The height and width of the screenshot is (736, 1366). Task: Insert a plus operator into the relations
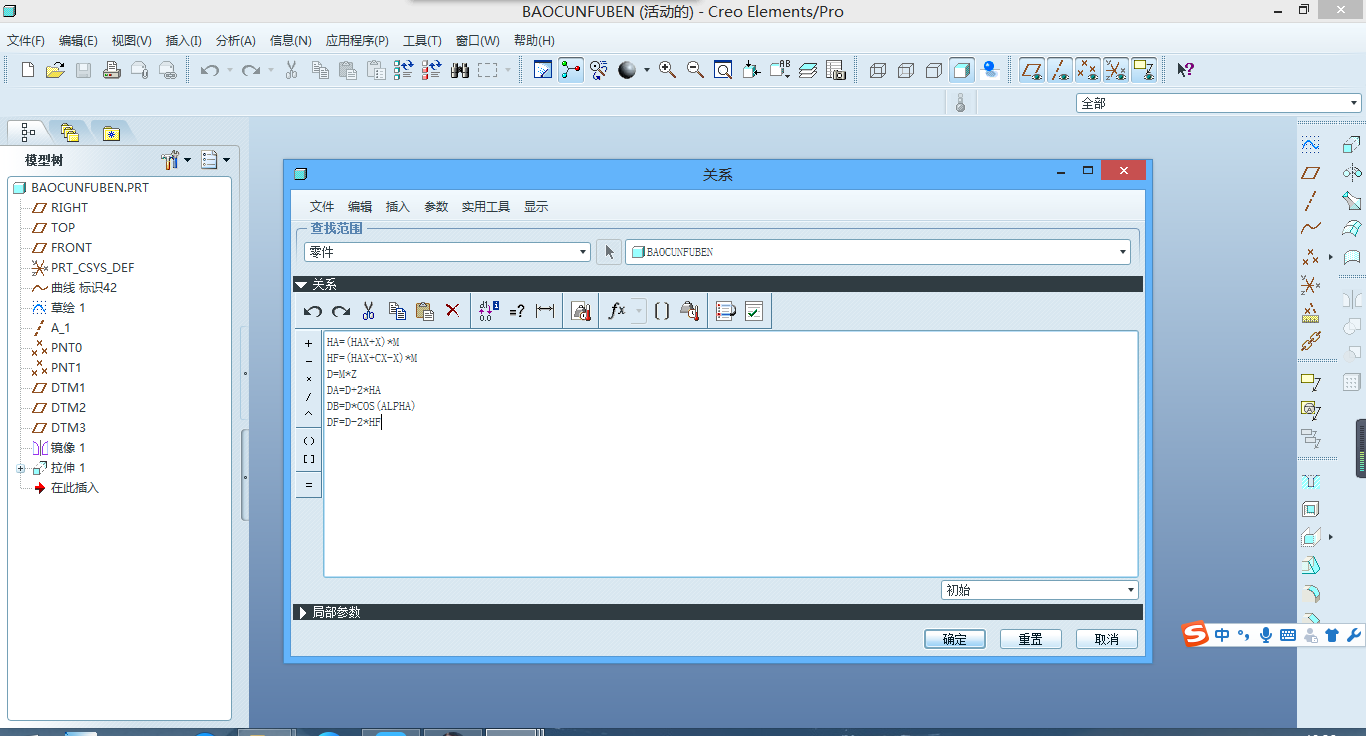[x=309, y=343]
